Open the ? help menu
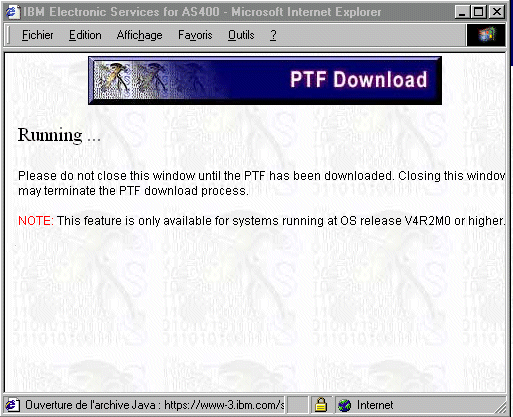The width and height of the screenshot is (513, 417). [273, 35]
